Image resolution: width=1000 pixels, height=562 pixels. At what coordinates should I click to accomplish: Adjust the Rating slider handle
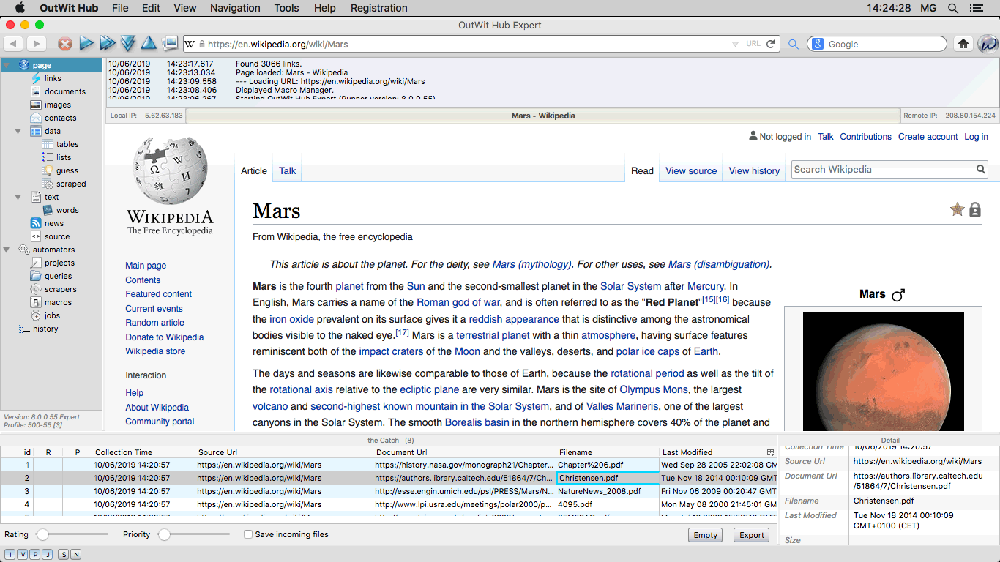[43, 535]
